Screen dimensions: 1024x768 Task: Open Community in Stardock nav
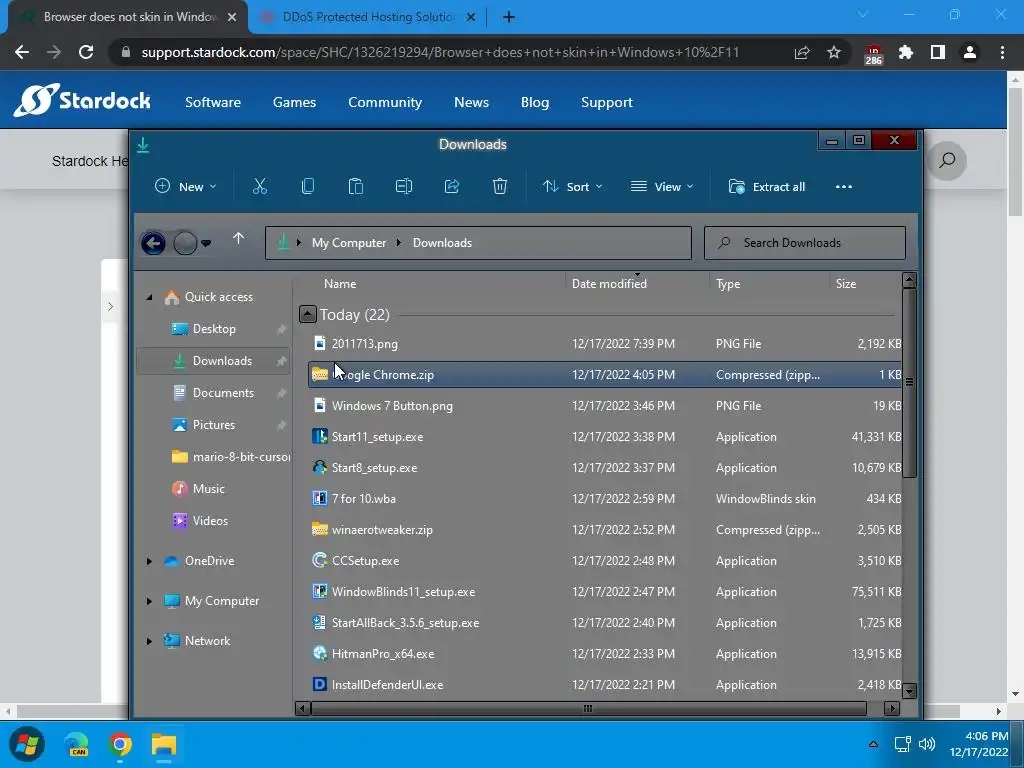tap(385, 102)
